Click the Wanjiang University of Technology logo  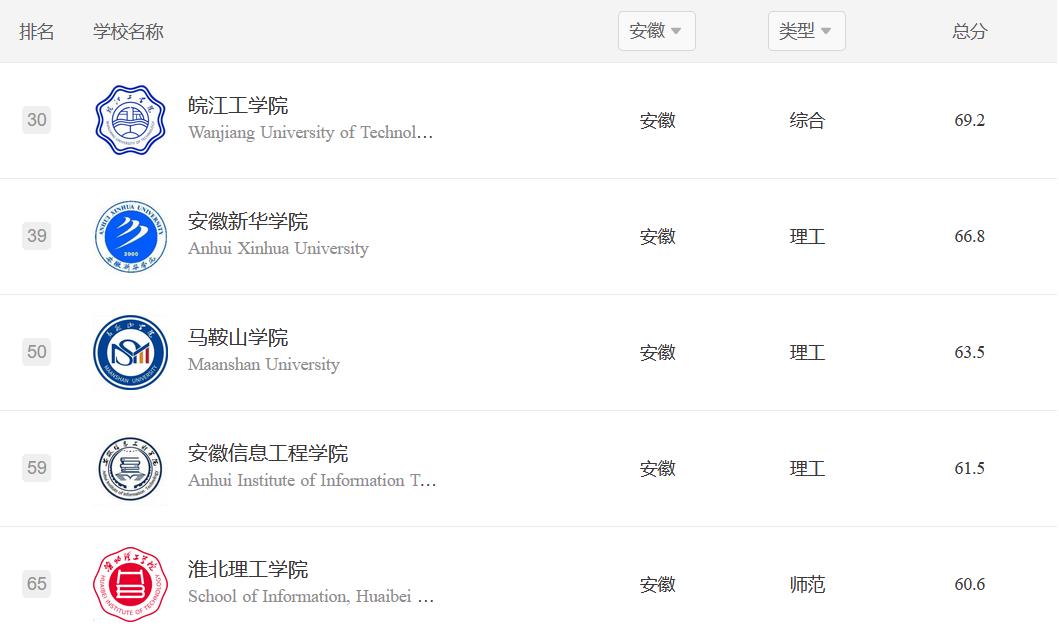tap(130, 120)
